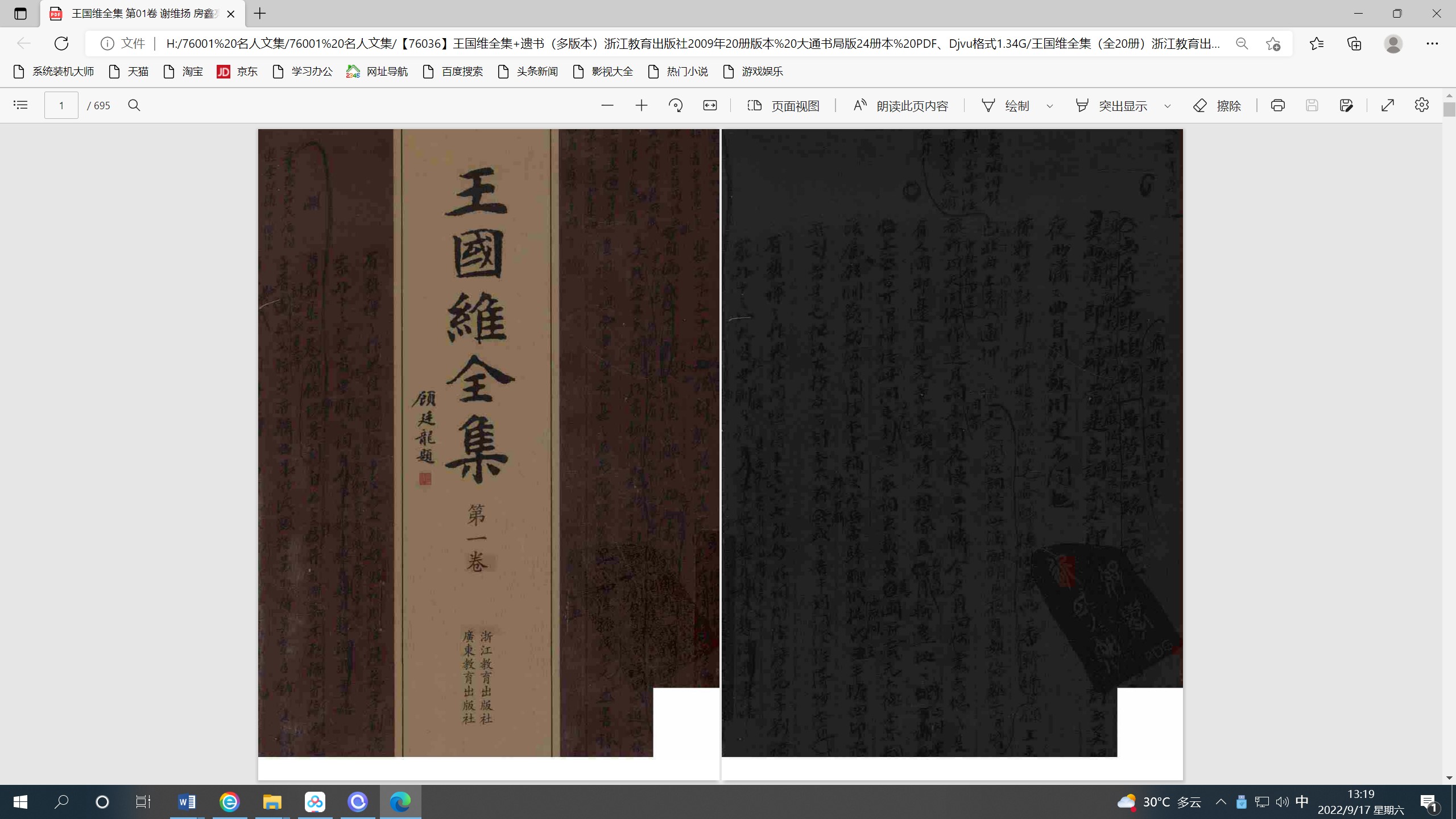1456x819 pixels.
Task: Click the save as icon
Action: coord(1346,105)
